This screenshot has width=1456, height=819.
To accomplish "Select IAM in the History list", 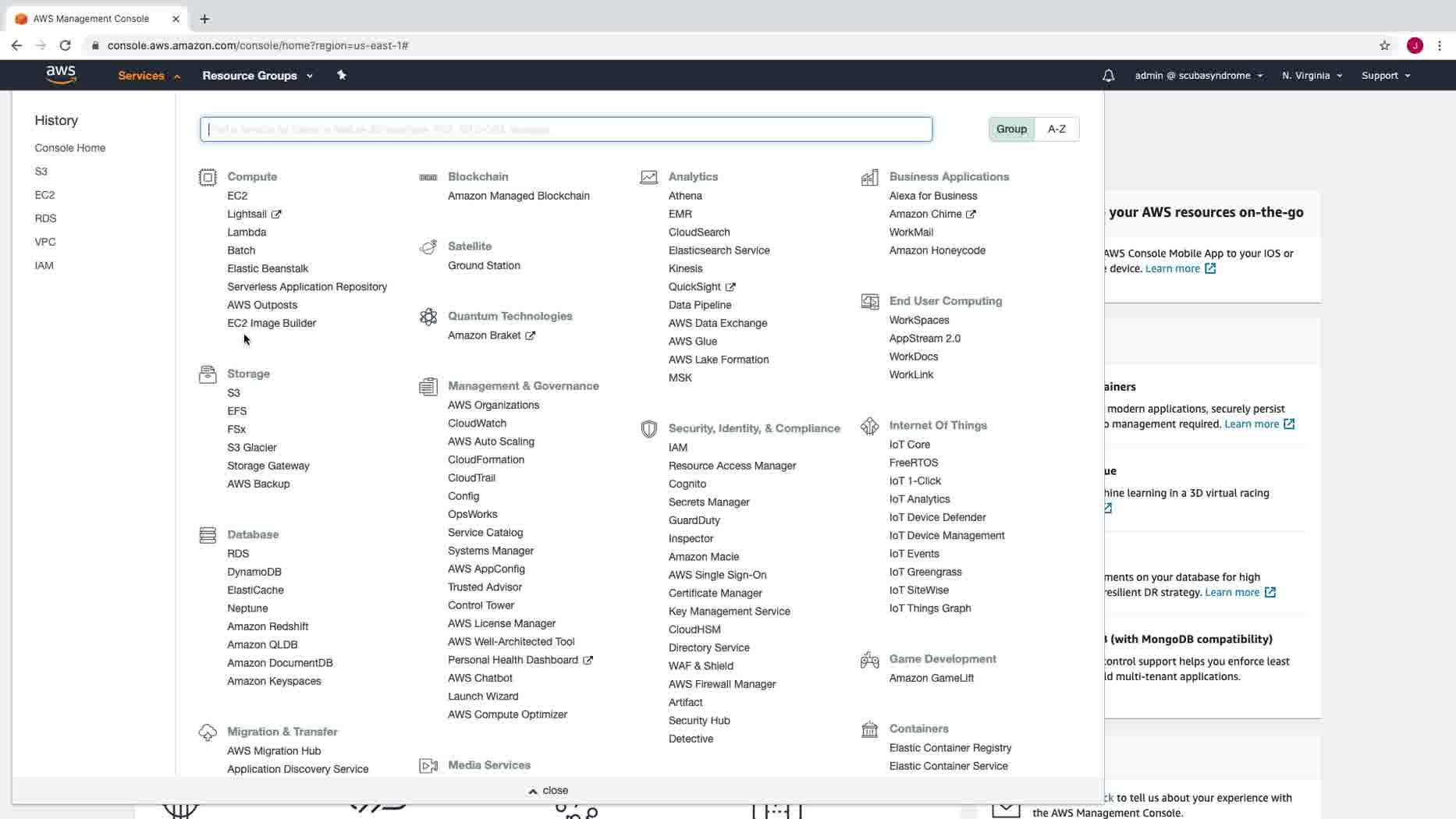I will [x=44, y=265].
